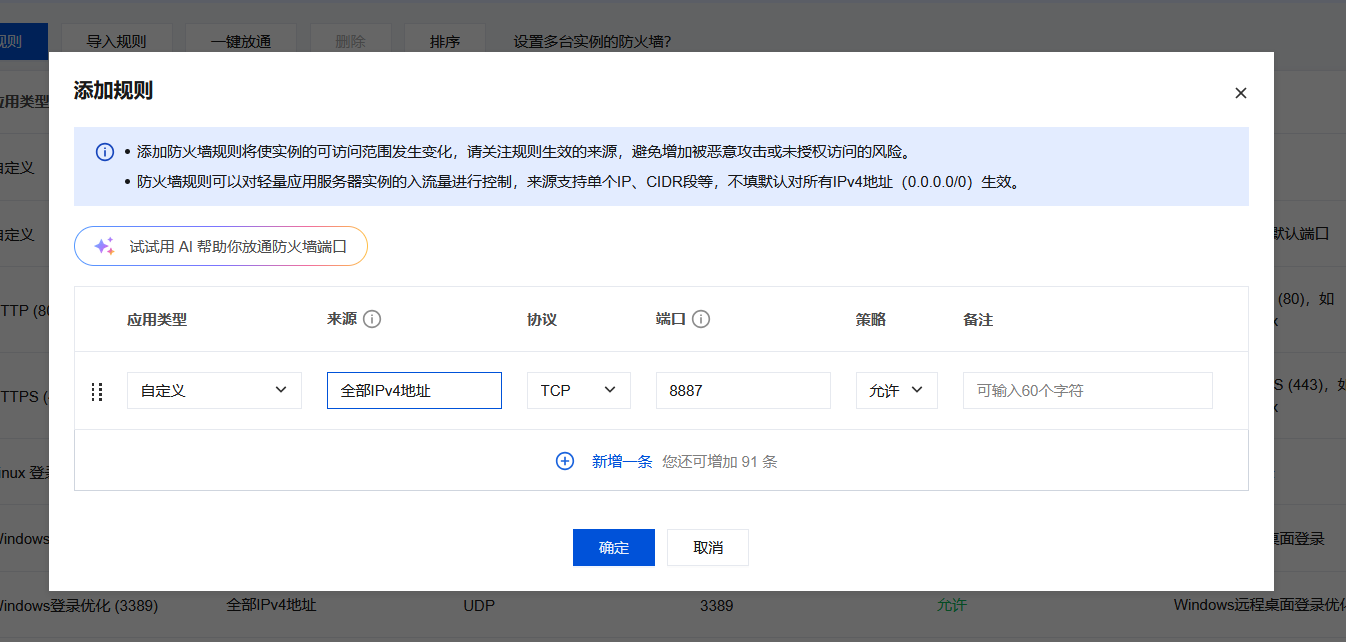Screen dimensions: 1346x642
Task: Open the TCP protocol dropdown
Action: click(x=578, y=391)
